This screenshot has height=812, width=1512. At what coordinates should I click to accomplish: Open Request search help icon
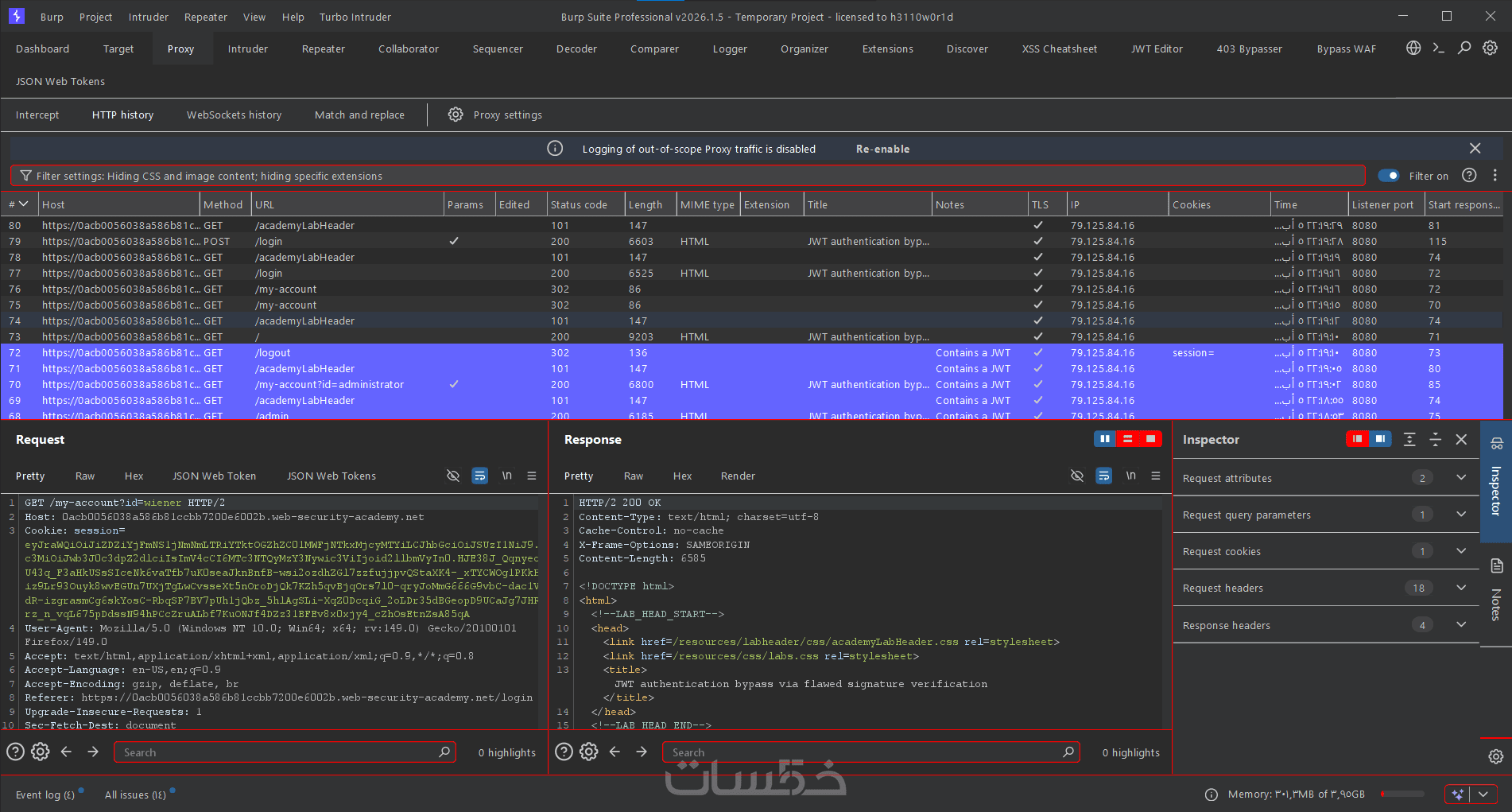pyautogui.click(x=15, y=752)
